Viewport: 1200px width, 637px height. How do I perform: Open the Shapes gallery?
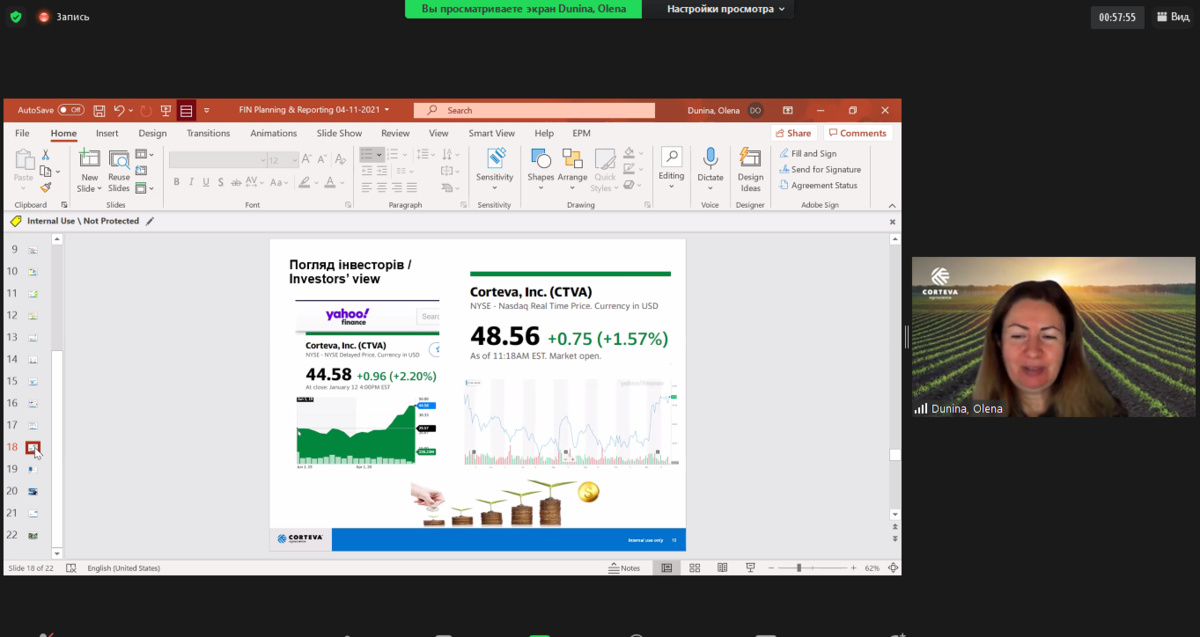[x=541, y=170]
